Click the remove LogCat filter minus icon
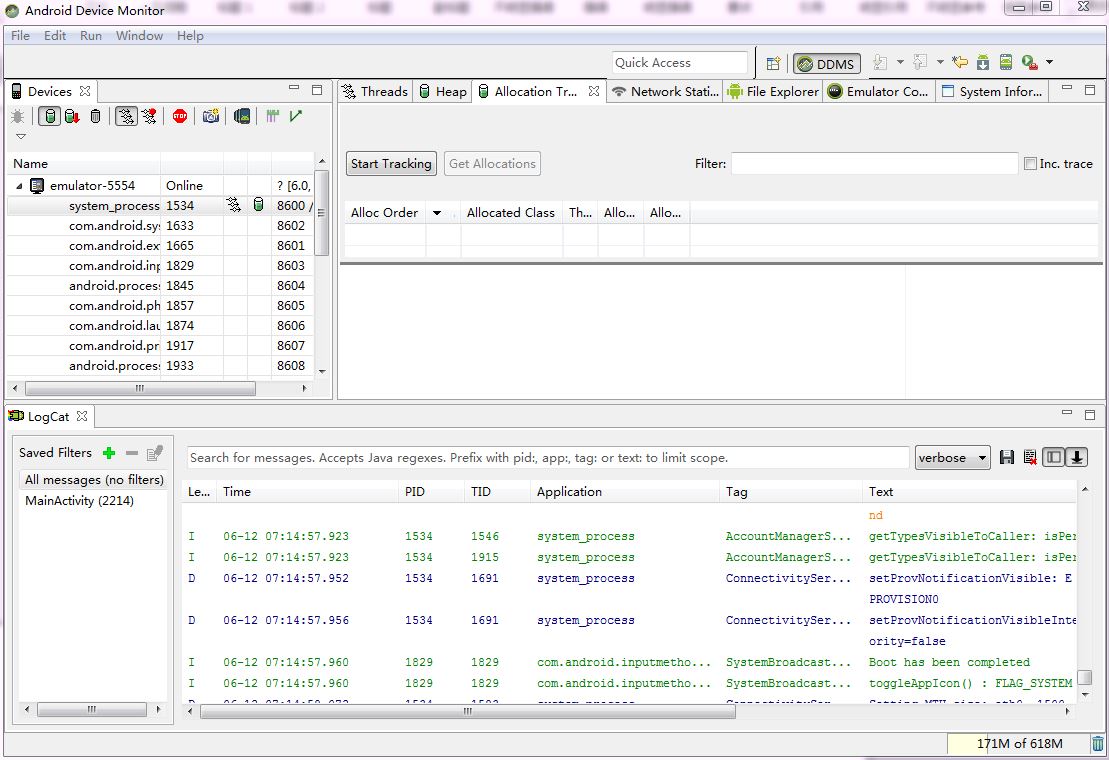Viewport: 1109px width, 760px height. [132, 452]
